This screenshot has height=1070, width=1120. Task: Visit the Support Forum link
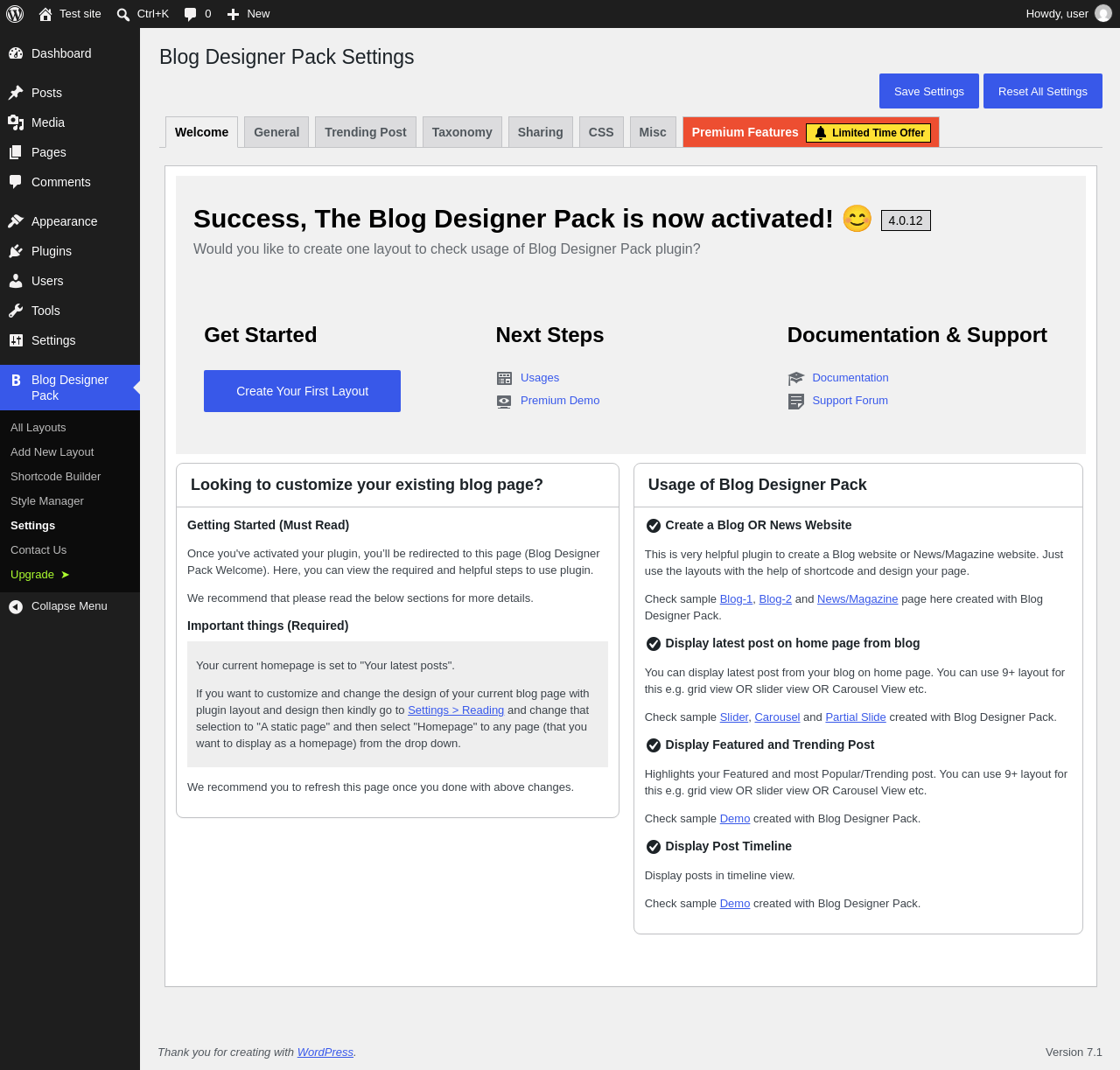click(x=850, y=401)
